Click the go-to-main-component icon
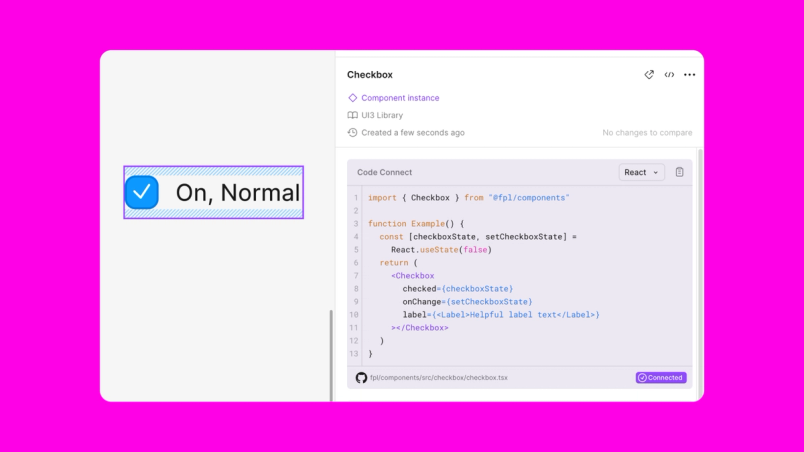This screenshot has width=804, height=452. coord(649,75)
